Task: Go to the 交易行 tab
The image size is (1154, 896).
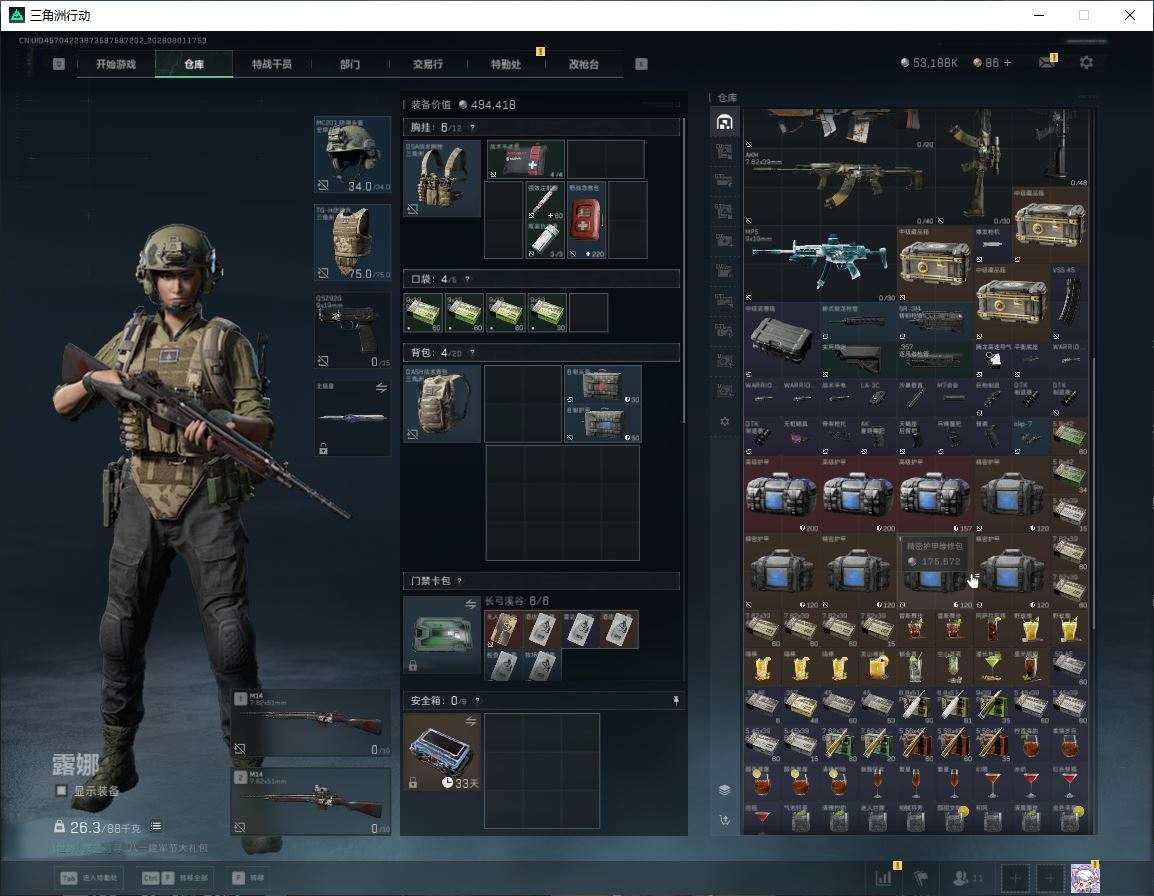Action: (x=428, y=64)
